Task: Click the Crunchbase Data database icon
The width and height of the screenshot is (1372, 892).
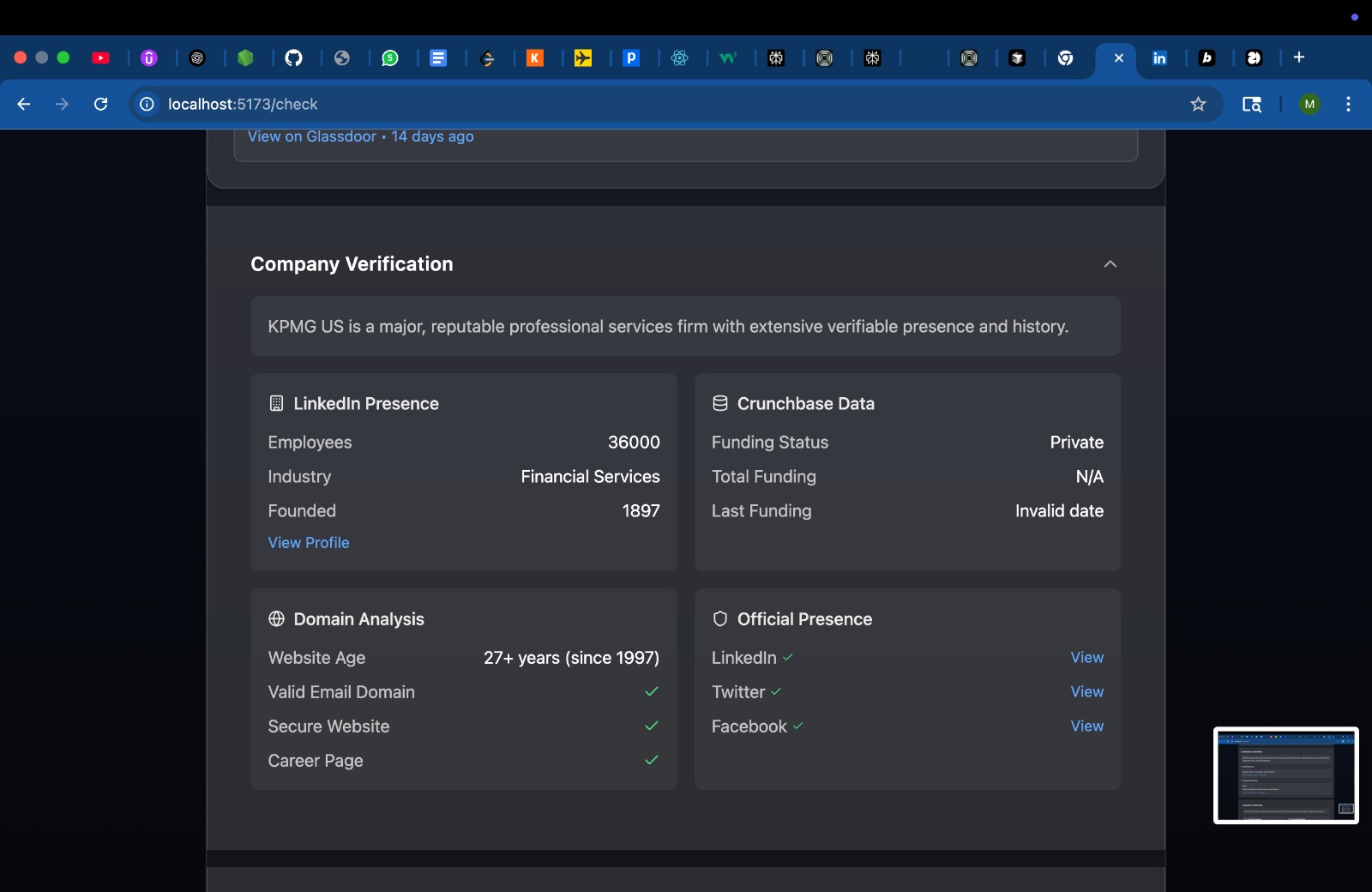Action: point(720,403)
